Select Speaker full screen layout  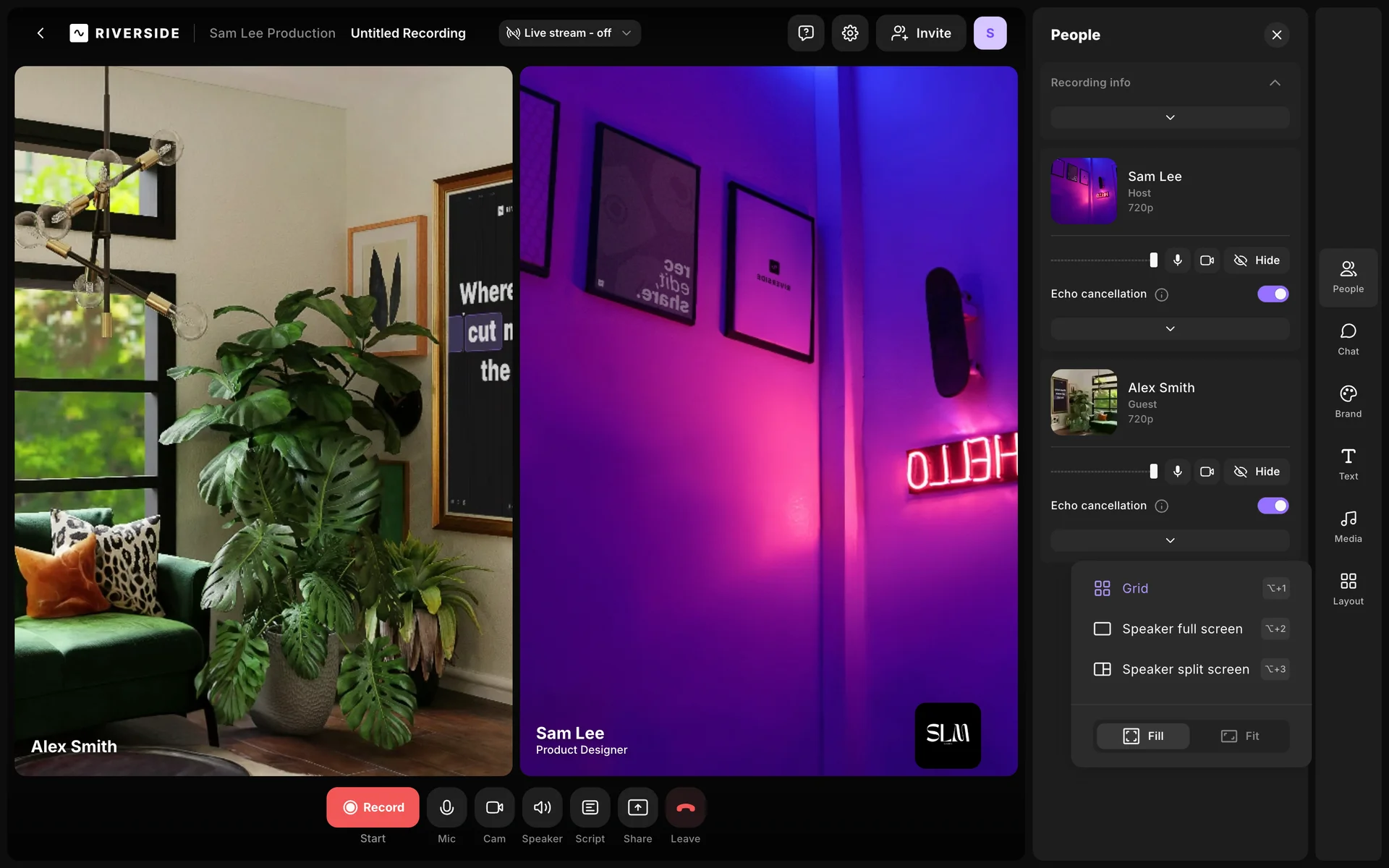pos(1182,629)
